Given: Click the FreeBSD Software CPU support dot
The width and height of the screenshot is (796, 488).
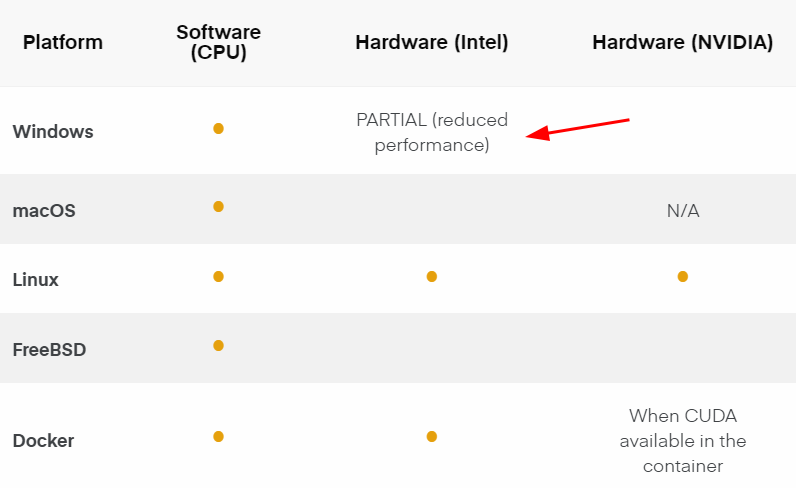Looking at the screenshot, I should click(218, 346).
